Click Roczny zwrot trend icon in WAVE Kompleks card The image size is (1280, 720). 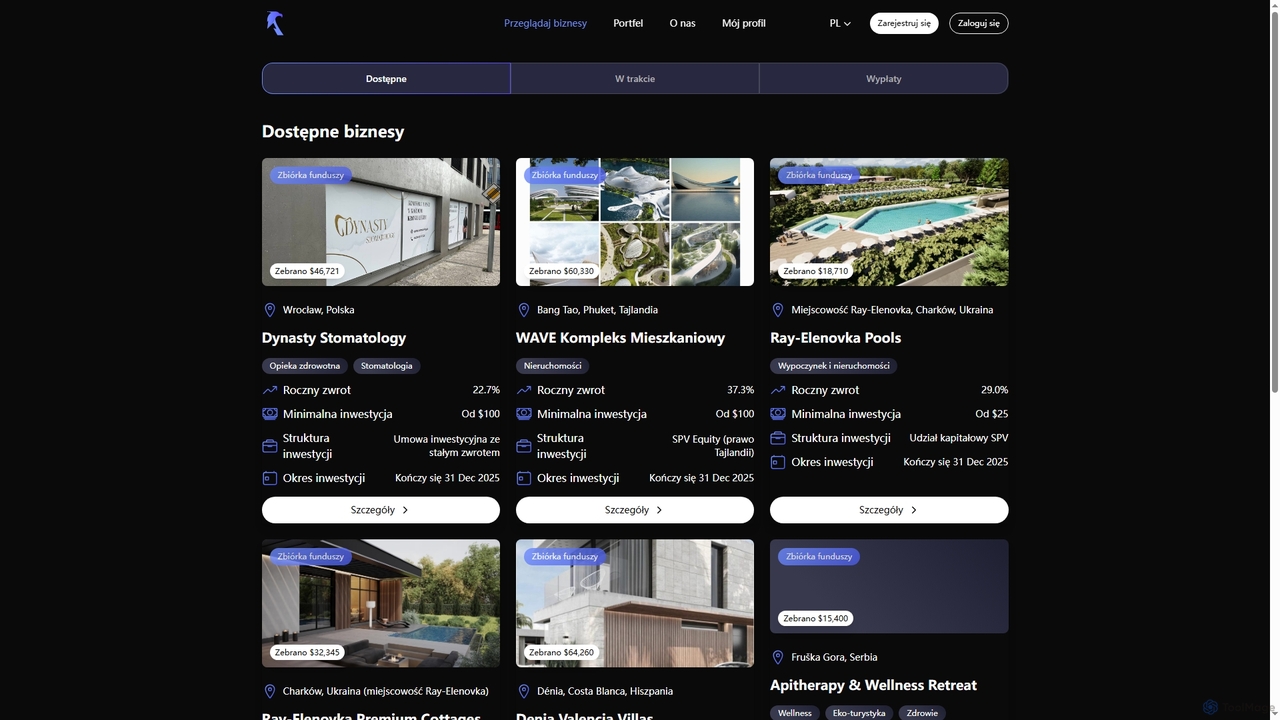pos(523,390)
